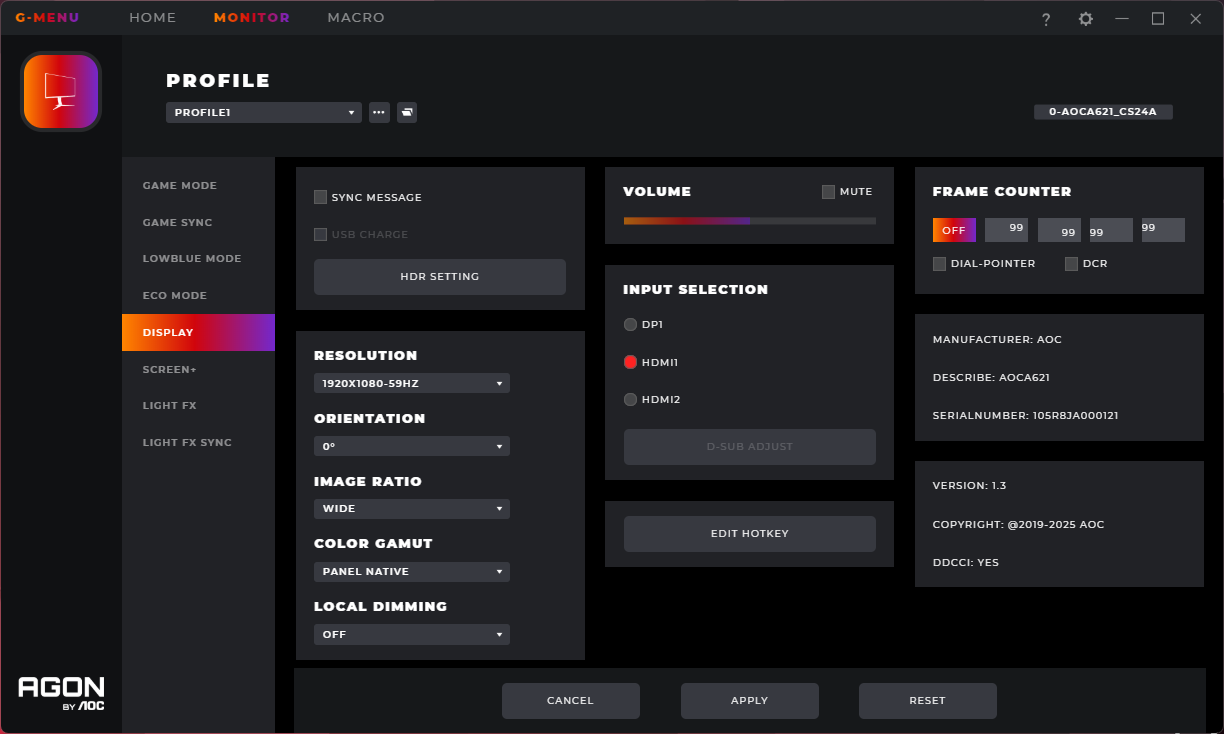Enable the Sync Message checkbox
This screenshot has width=1224, height=734.
tap(321, 197)
